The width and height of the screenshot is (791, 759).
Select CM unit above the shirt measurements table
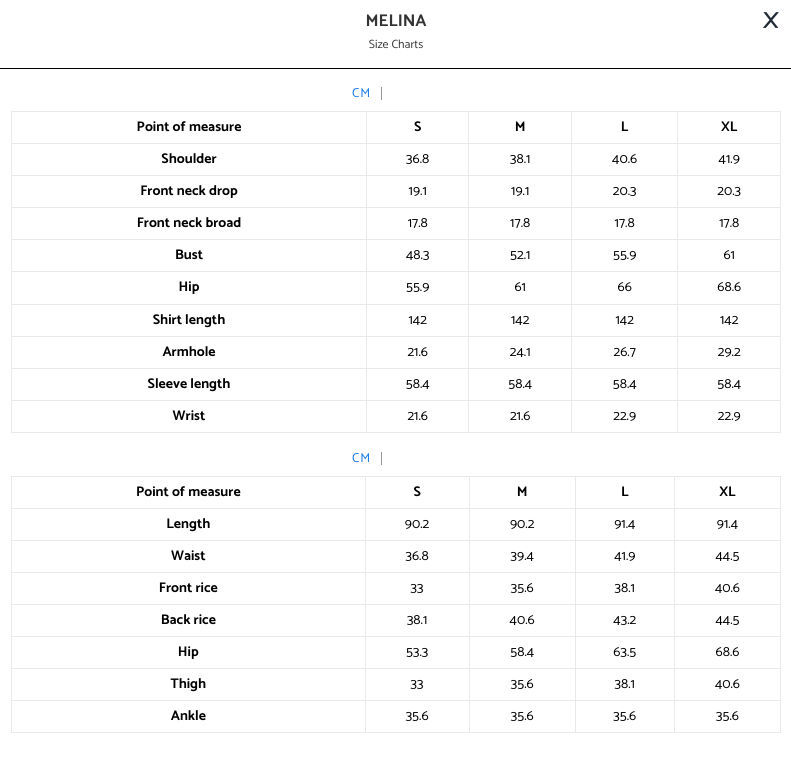tap(361, 93)
